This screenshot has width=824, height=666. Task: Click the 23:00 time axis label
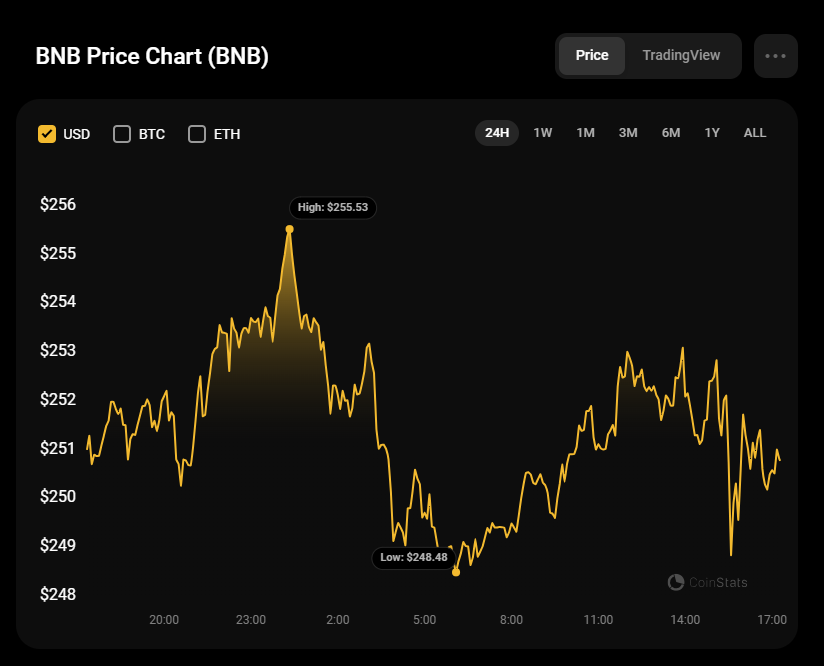(x=251, y=620)
